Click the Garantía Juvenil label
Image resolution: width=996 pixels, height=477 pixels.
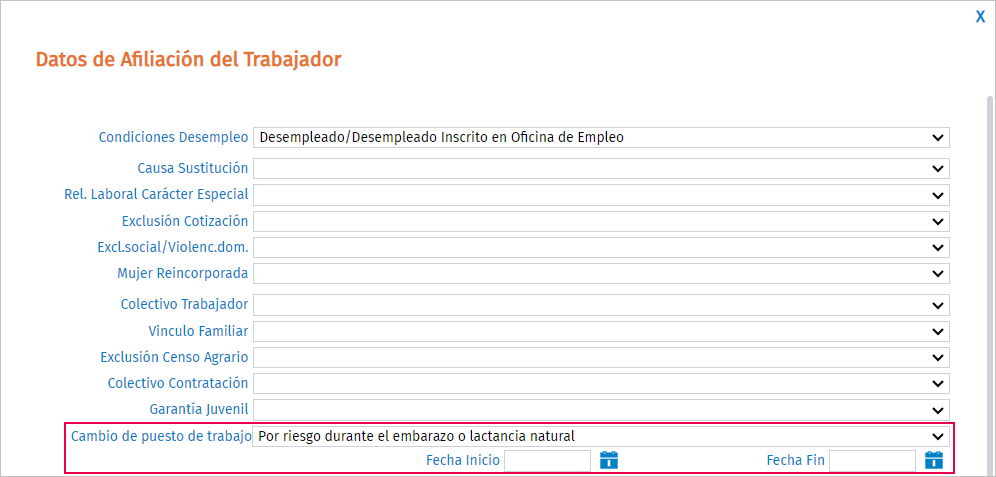199,410
